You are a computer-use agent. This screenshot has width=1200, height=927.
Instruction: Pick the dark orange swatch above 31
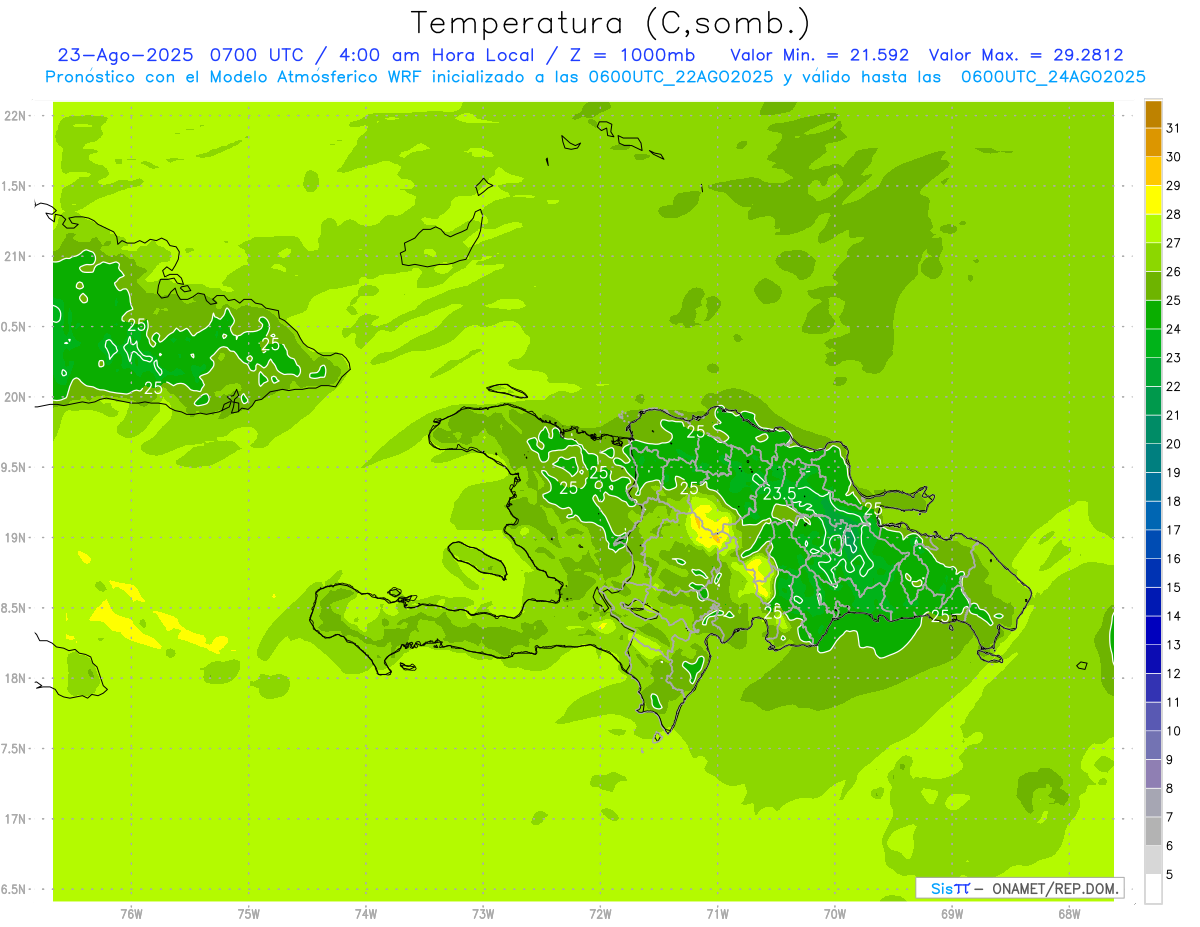click(x=1153, y=114)
